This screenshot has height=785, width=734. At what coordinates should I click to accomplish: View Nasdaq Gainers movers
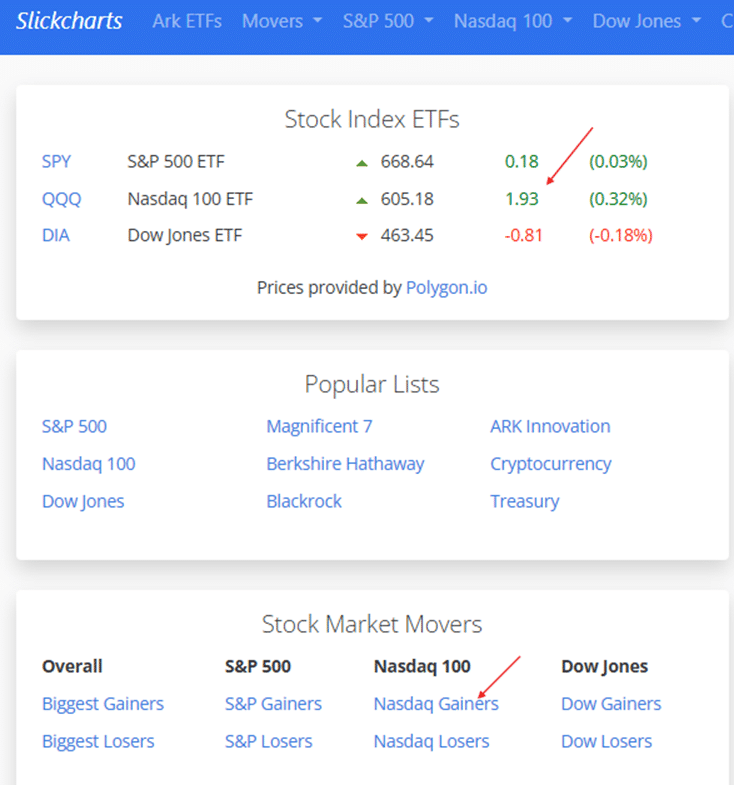(x=436, y=704)
